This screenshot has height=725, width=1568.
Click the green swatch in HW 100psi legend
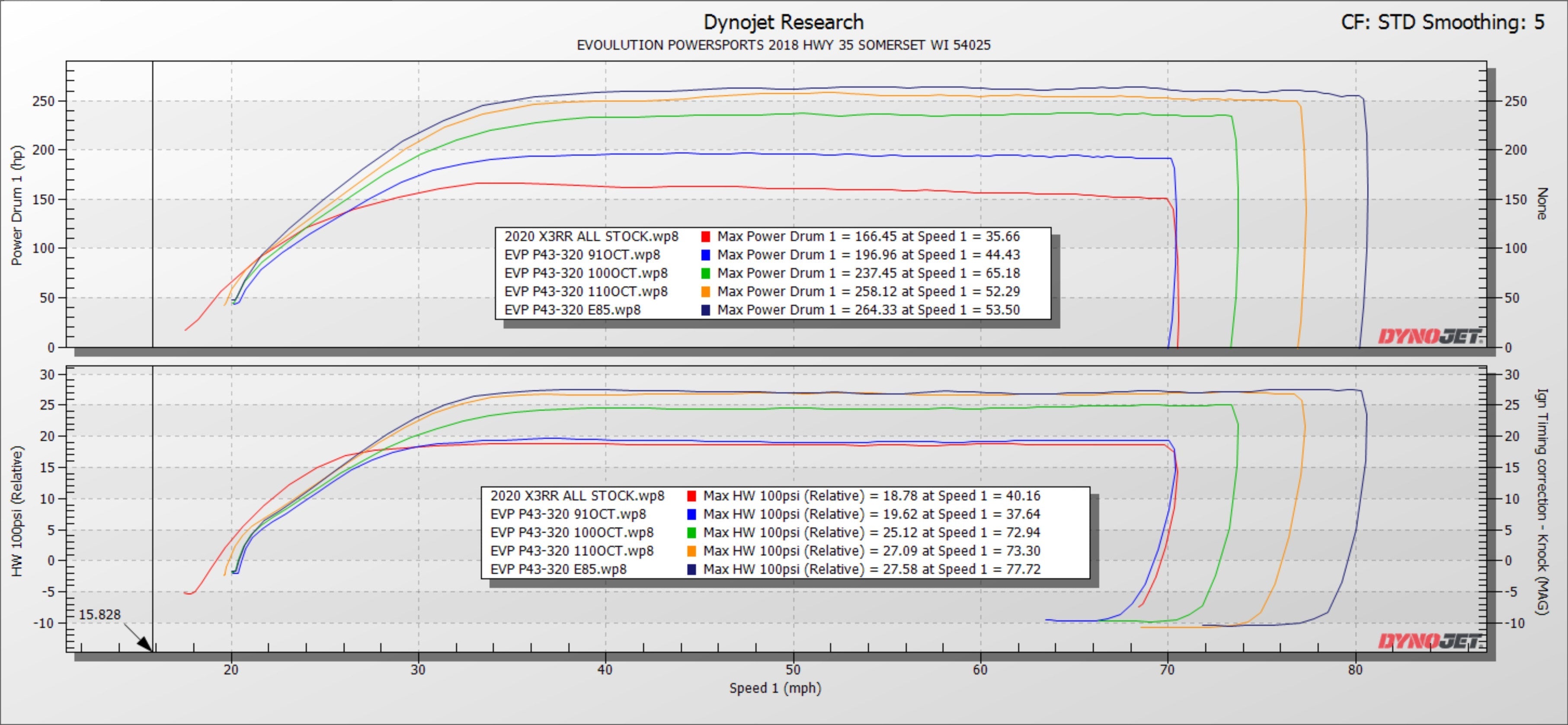pyautogui.click(x=691, y=533)
